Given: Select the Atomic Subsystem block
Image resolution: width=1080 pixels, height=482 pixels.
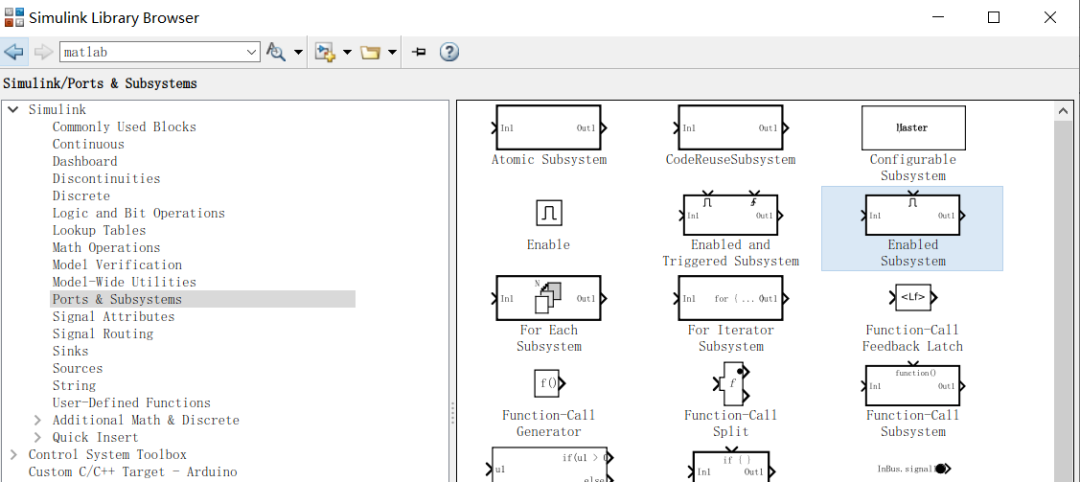Looking at the screenshot, I should (548, 127).
